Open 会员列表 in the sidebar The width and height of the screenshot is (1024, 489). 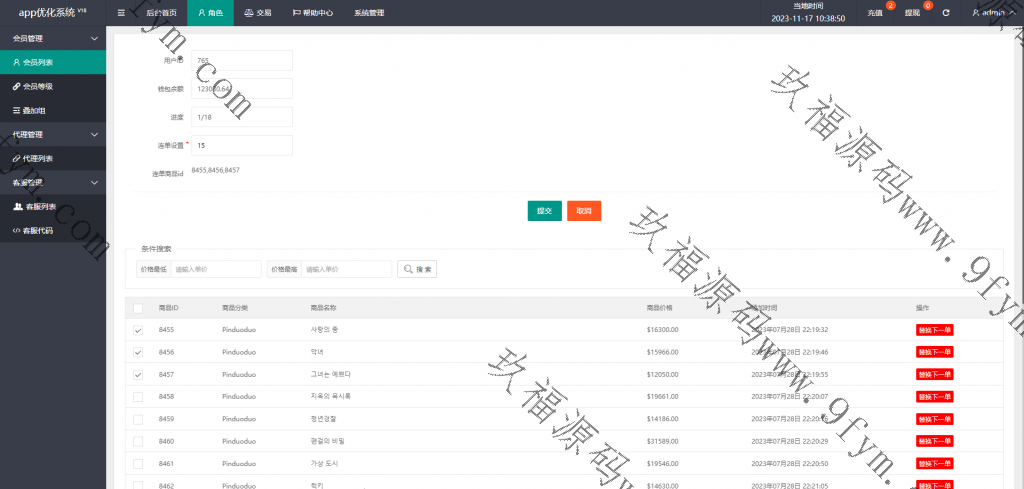38,62
